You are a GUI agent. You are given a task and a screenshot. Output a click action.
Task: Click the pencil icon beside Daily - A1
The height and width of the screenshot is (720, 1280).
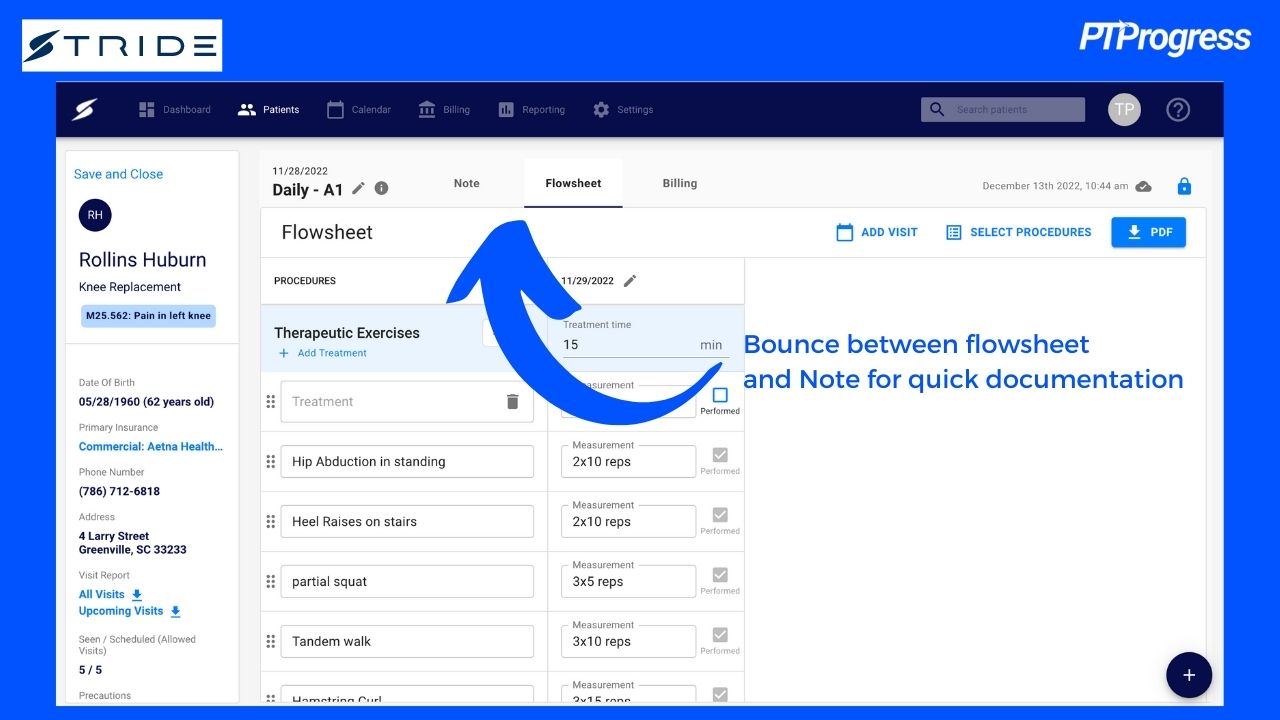pyautogui.click(x=358, y=189)
